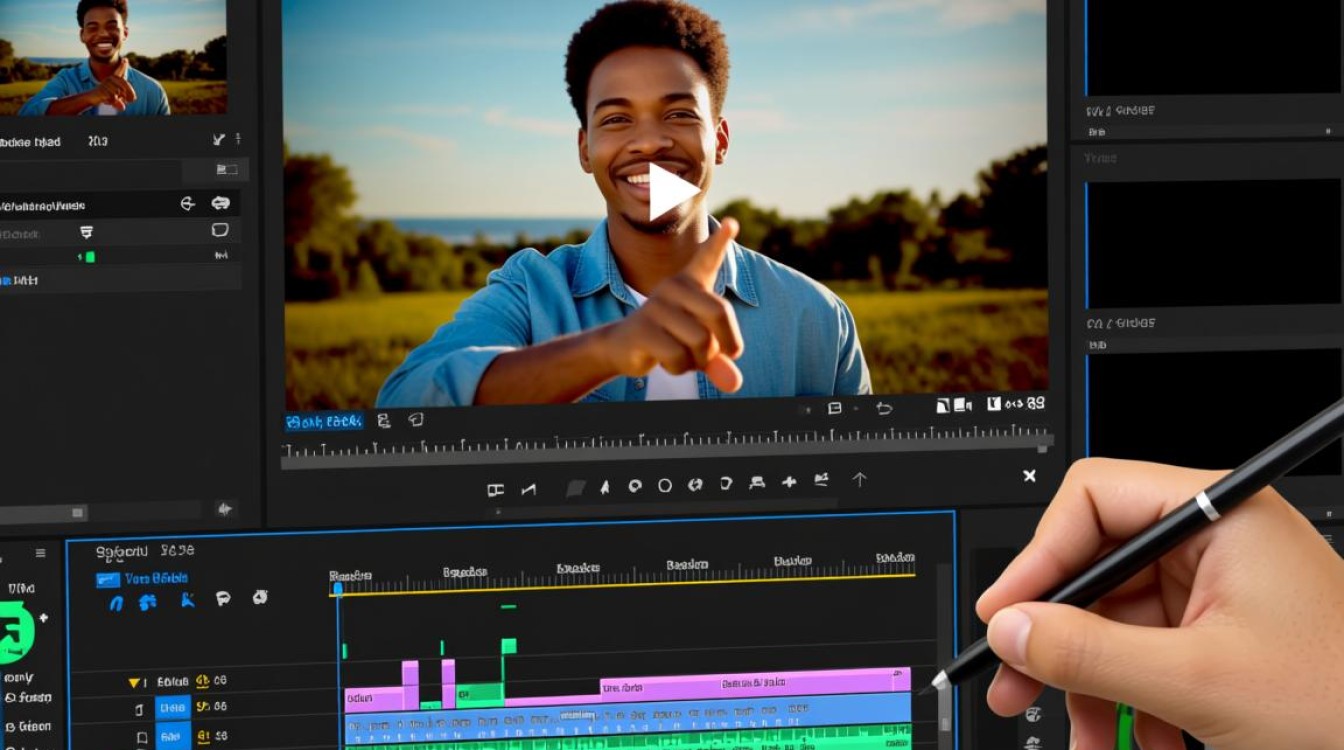Viewport: 1344px width, 750px height.
Task: Click the green app logo at the bottom left
Action: (x=18, y=632)
